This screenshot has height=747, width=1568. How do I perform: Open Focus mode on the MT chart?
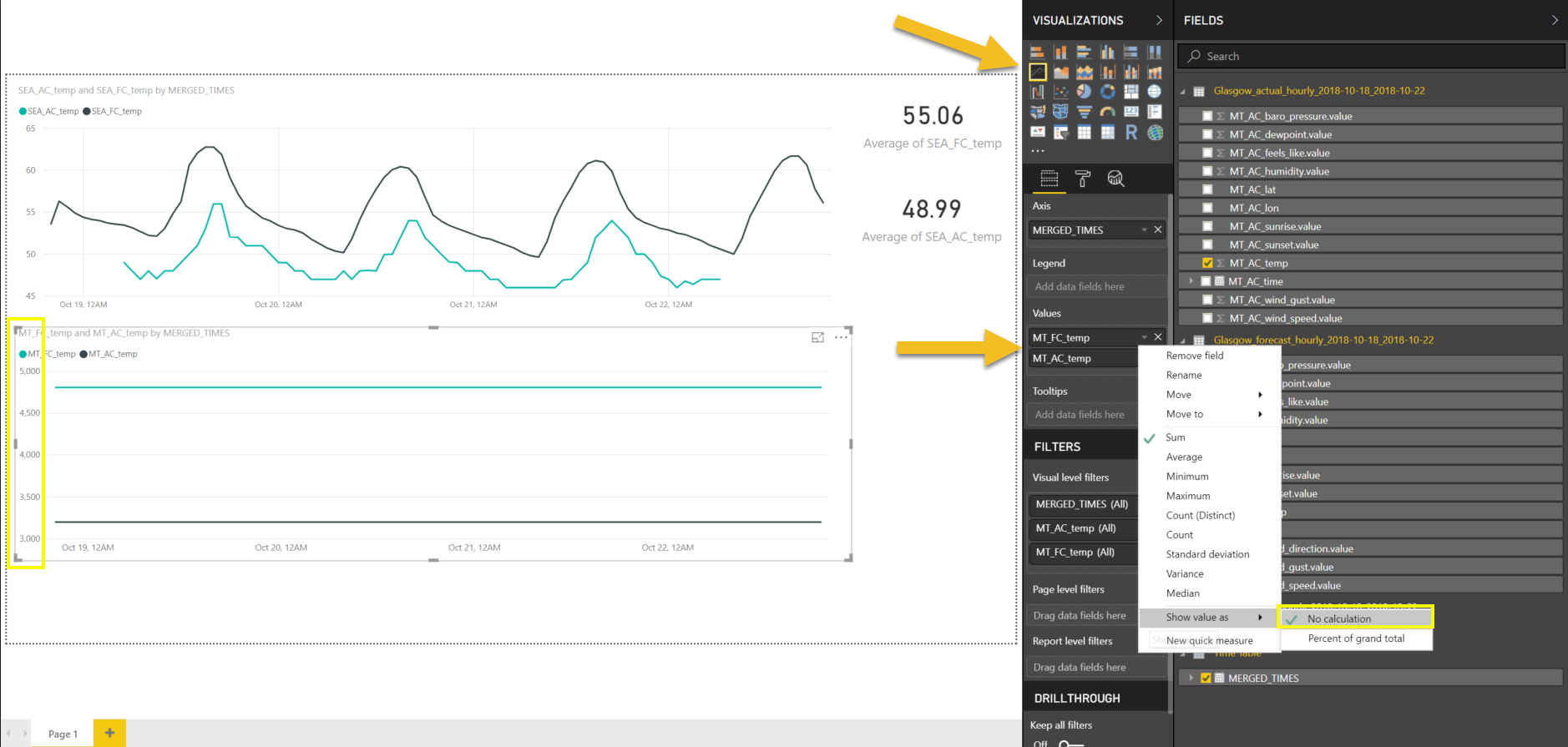[817, 337]
